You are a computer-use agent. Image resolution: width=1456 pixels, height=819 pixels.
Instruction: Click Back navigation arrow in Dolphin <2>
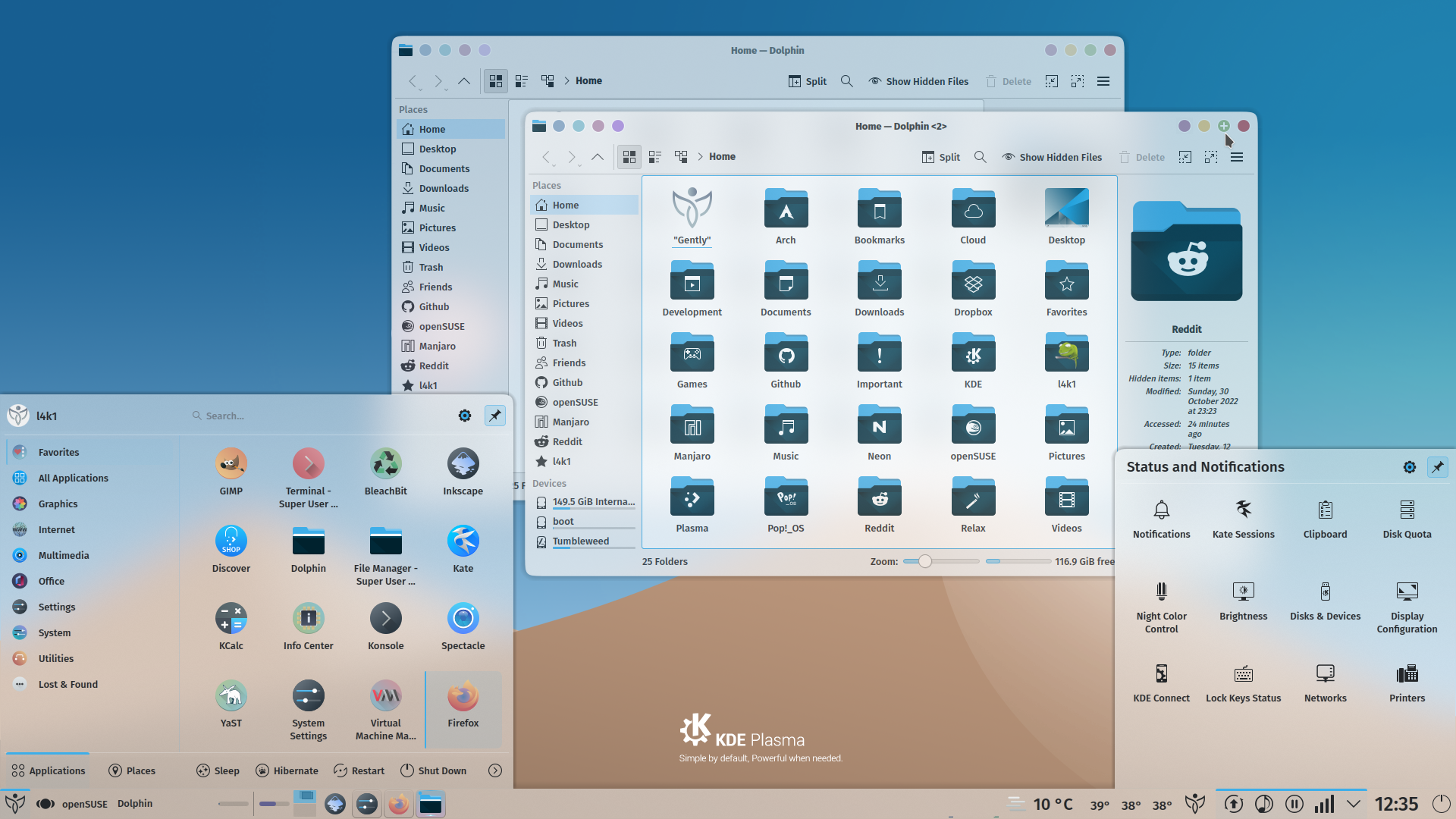(546, 157)
